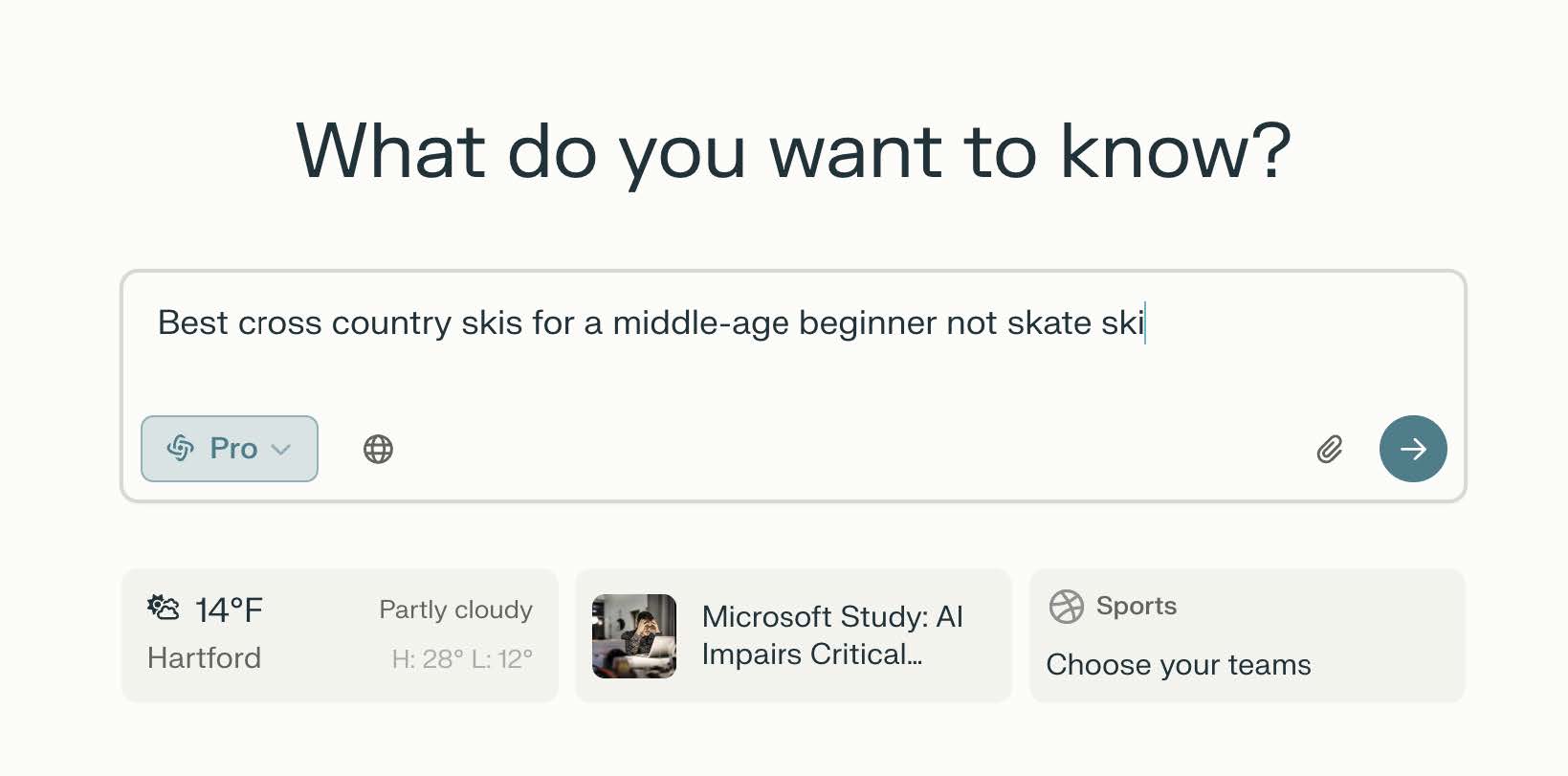
Task: Select the partly cloudy weather icon
Action: [x=164, y=609]
